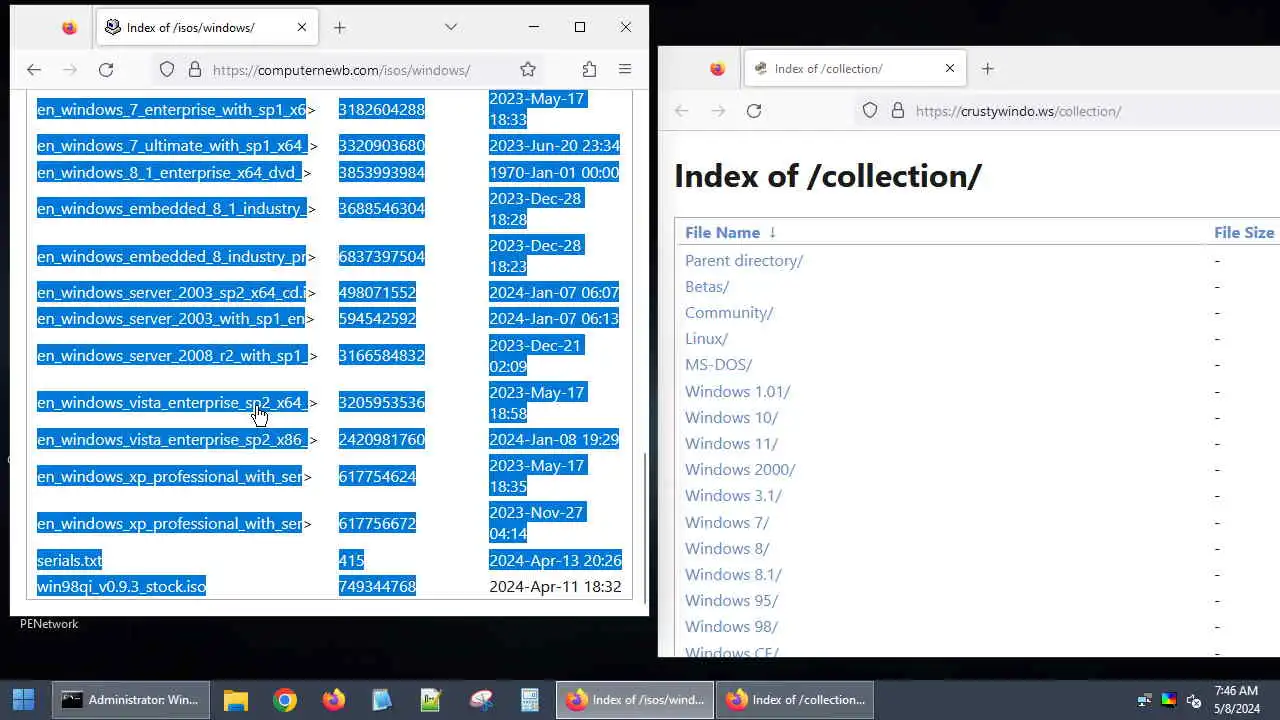Open the 'MS-DOS/' folder link

coord(719,364)
